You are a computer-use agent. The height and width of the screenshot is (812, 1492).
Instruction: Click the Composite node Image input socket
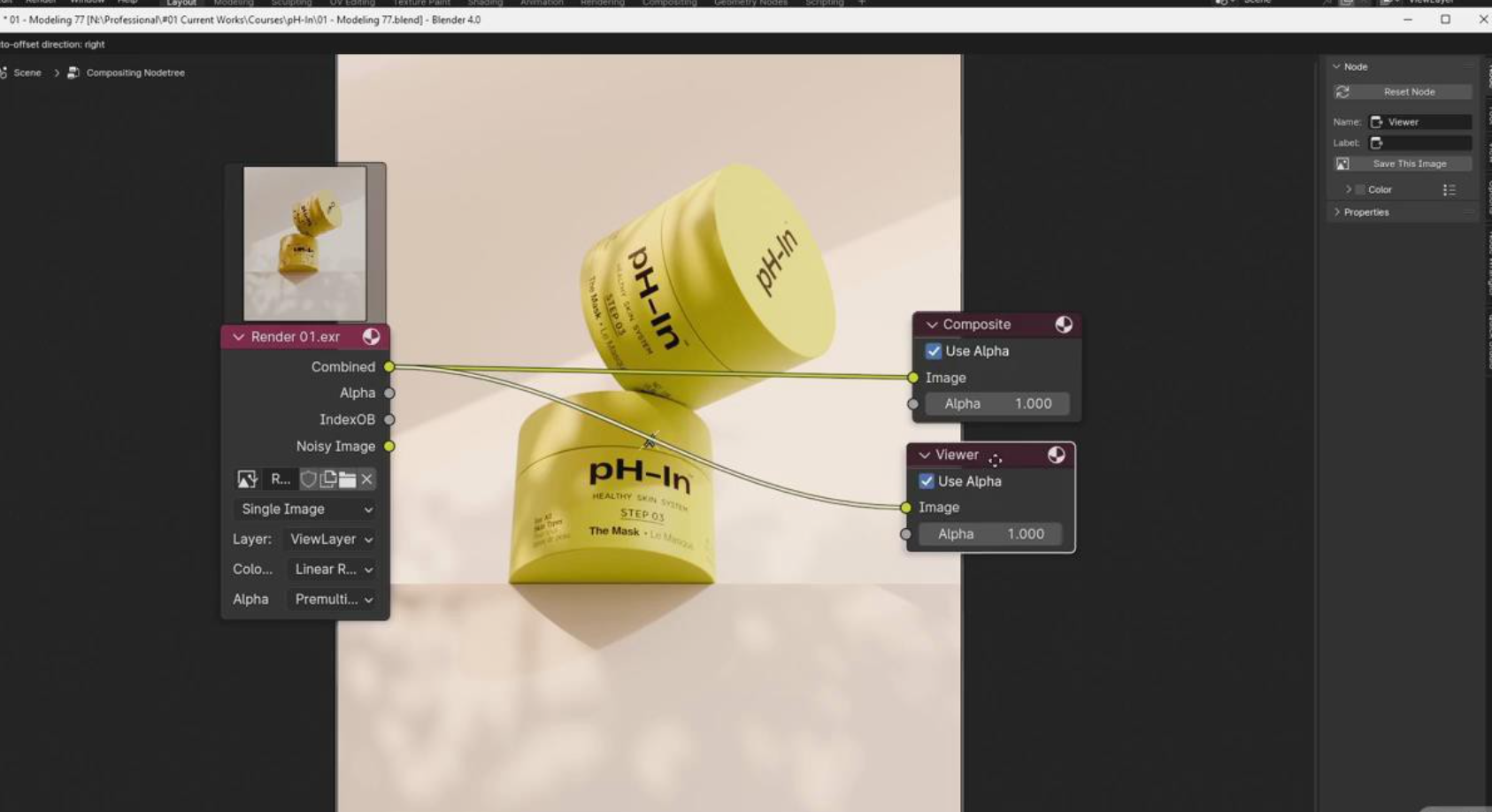tap(913, 378)
